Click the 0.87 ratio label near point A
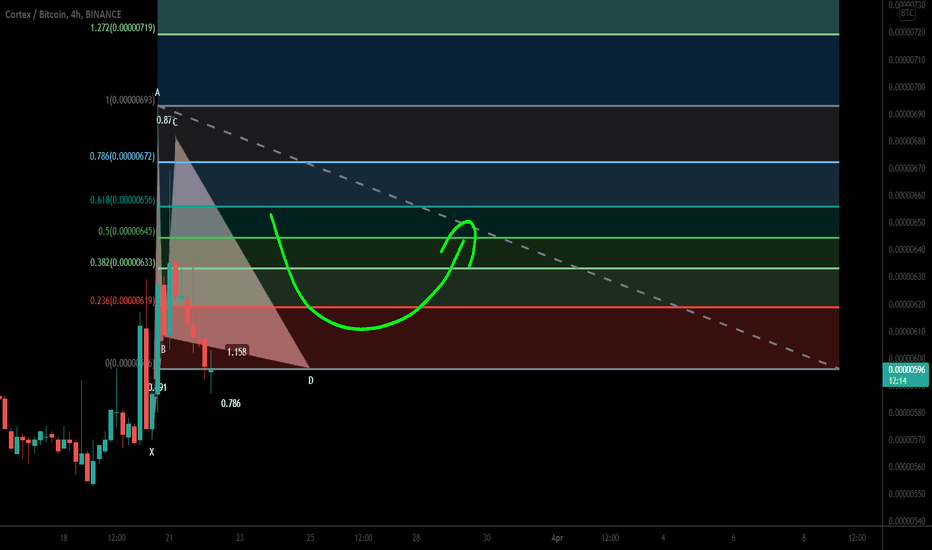Viewport: 932px width, 550px height. [163, 120]
